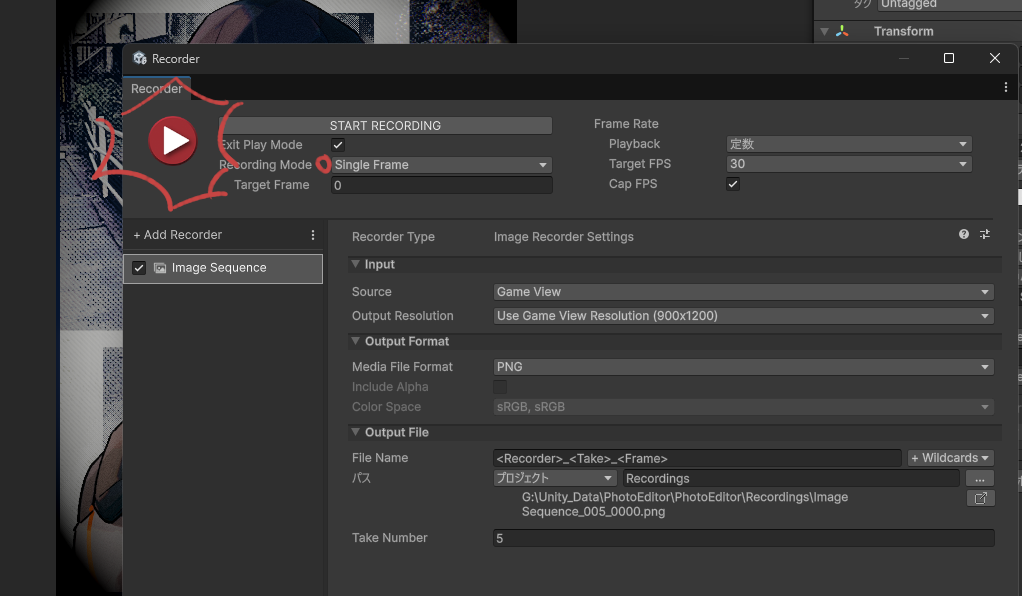Collapse the Output Format section
Screen dimensions: 1022x596
click(x=356, y=341)
